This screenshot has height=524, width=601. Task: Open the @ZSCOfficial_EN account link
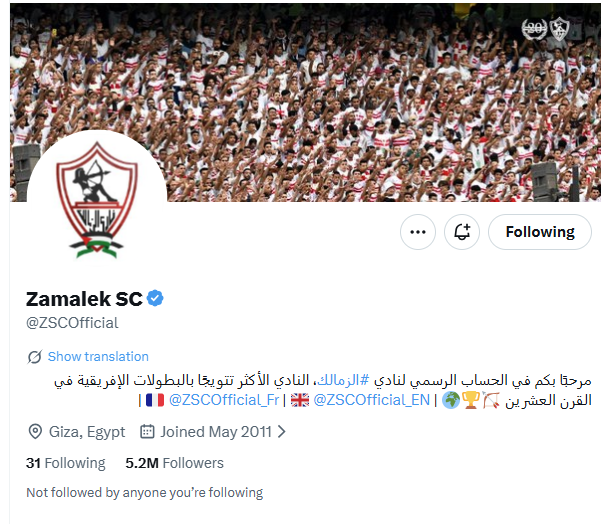click(x=371, y=400)
